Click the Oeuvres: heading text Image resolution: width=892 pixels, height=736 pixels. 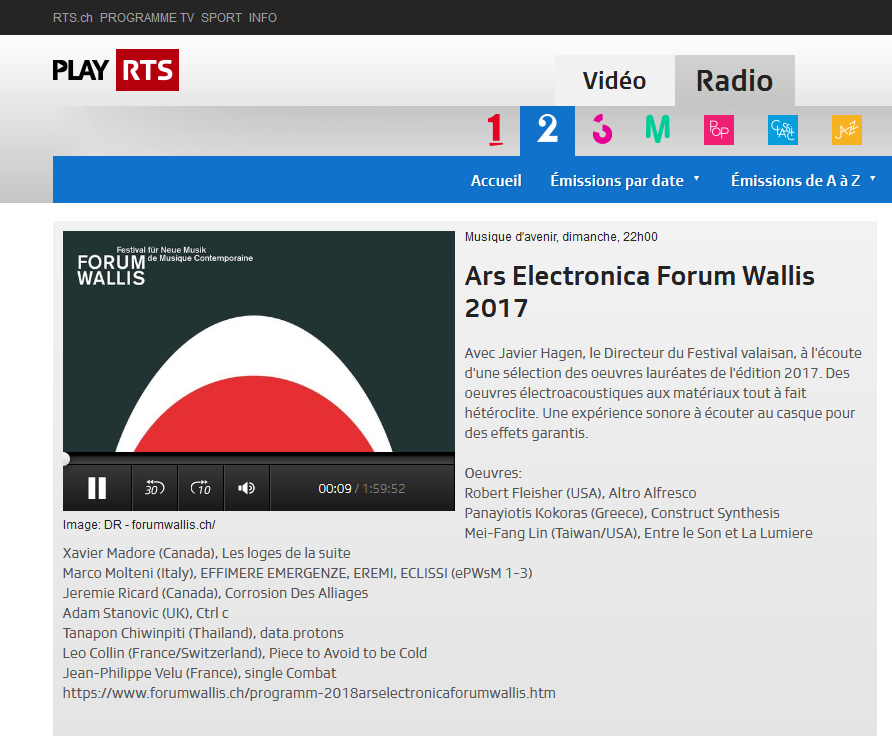pyautogui.click(x=493, y=473)
